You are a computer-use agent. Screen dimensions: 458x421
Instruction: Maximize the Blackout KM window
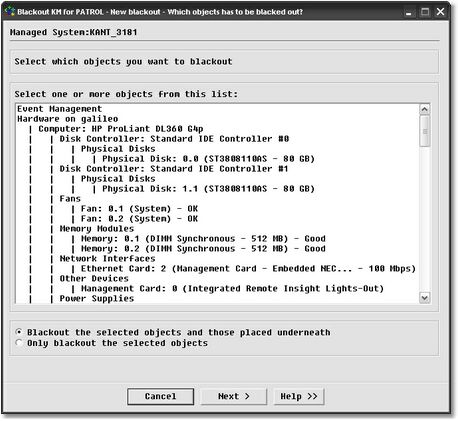(x=425, y=12)
